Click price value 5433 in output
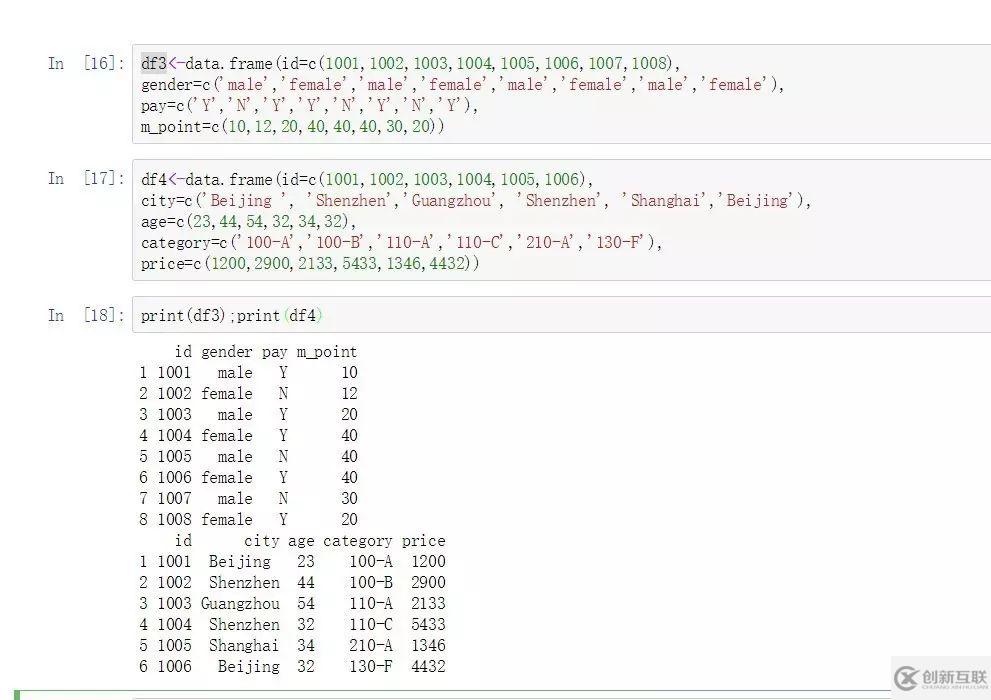The image size is (991, 700). point(429,624)
